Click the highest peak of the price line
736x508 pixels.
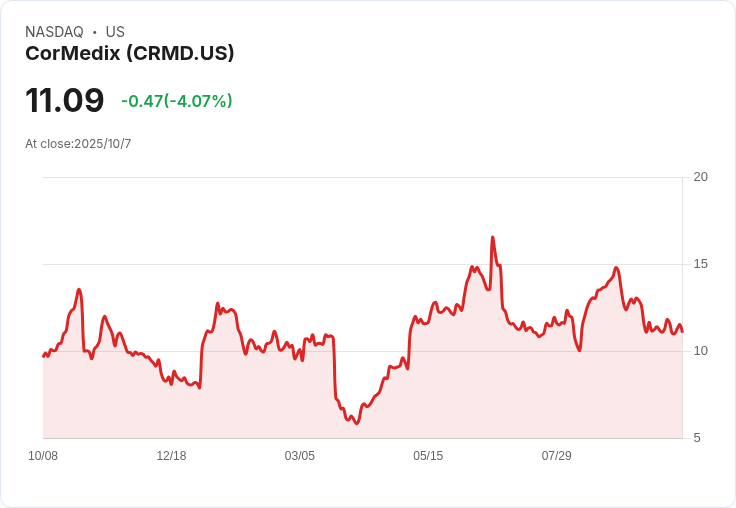coord(493,238)
